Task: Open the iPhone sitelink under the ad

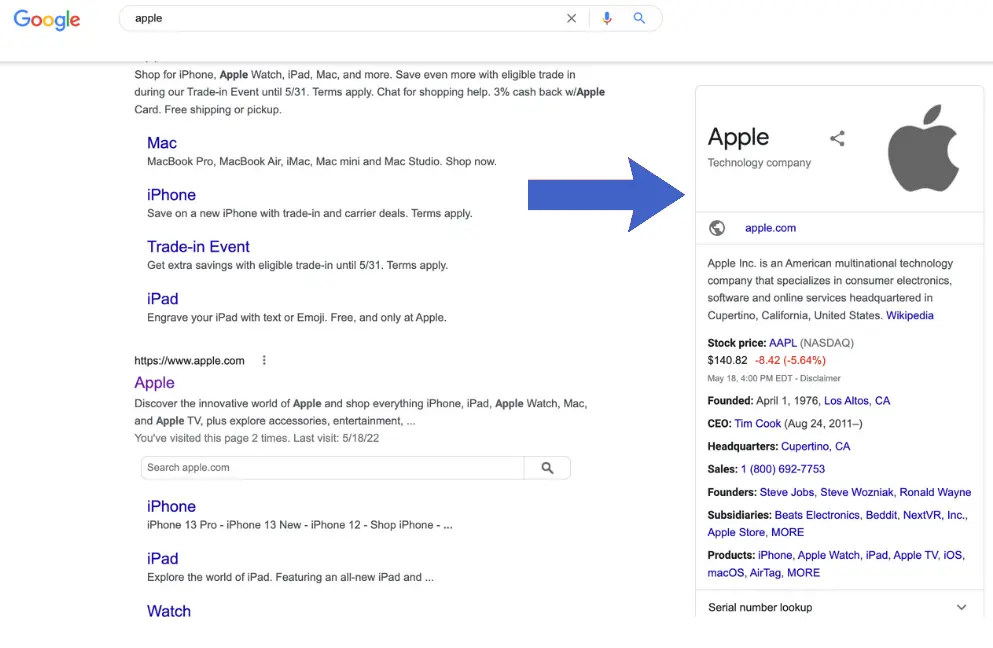Action: [171, 195]
